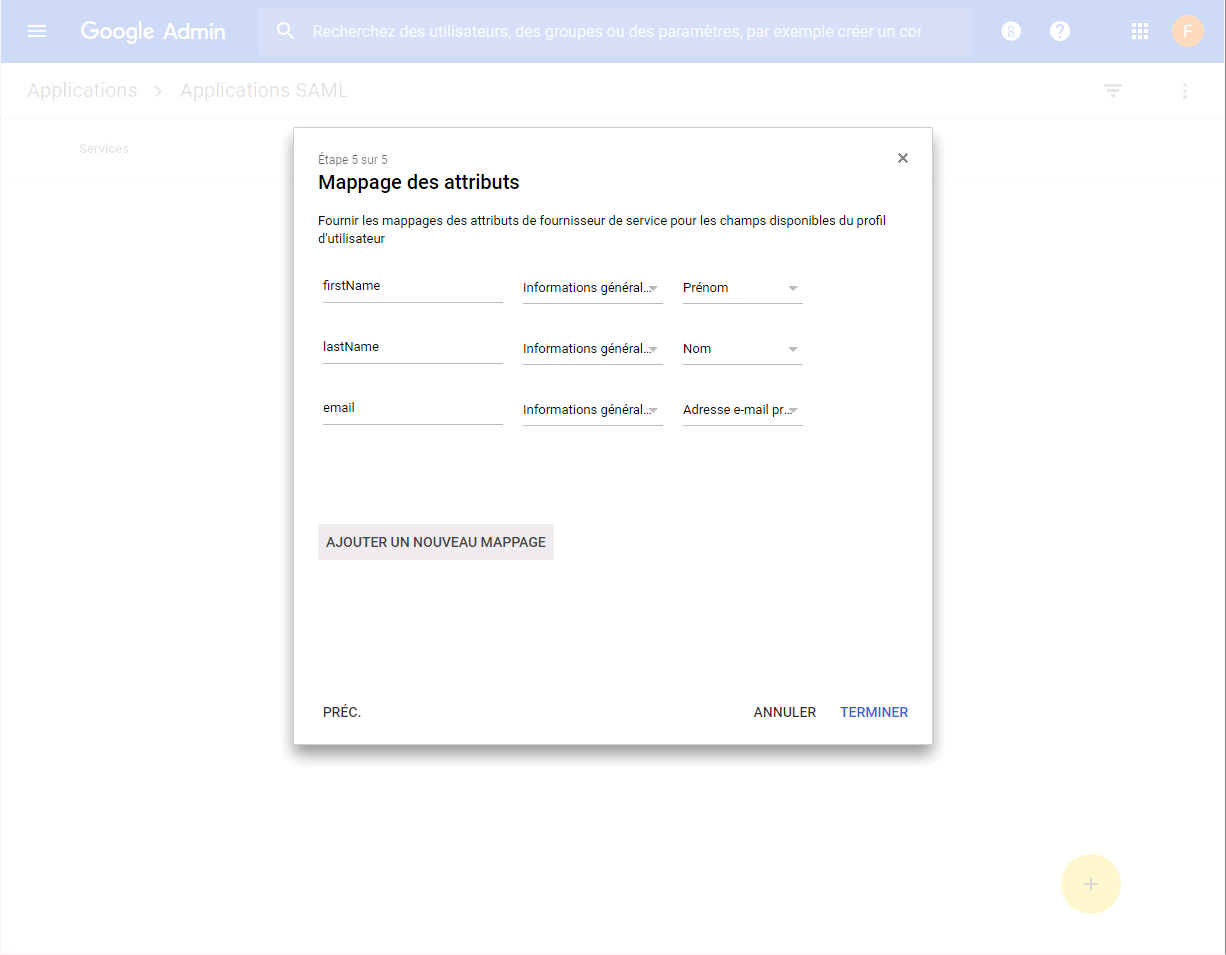Go to Applications SAML breadcrumb
Viewport: 1226px width, 955px height.
coord(264,90)
